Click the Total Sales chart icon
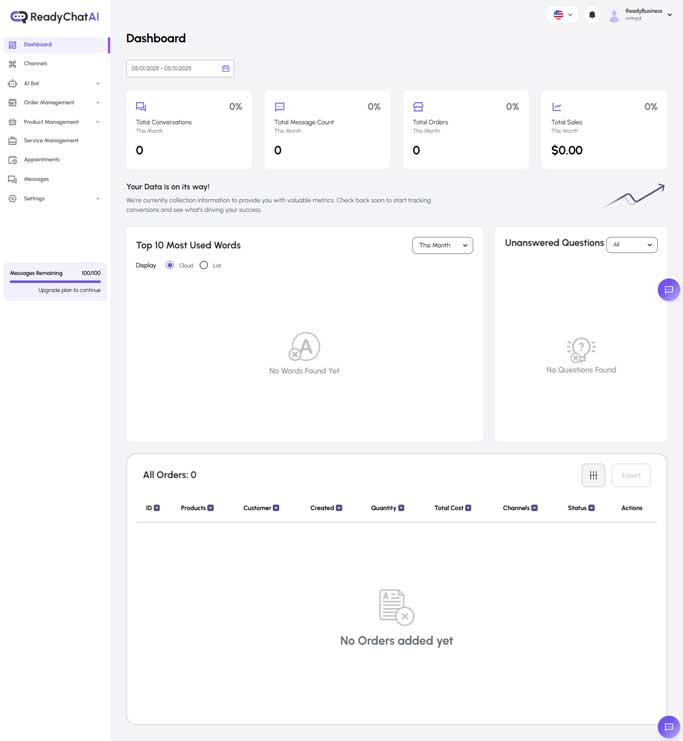683x741 pixels. click(x=557, y=107)
